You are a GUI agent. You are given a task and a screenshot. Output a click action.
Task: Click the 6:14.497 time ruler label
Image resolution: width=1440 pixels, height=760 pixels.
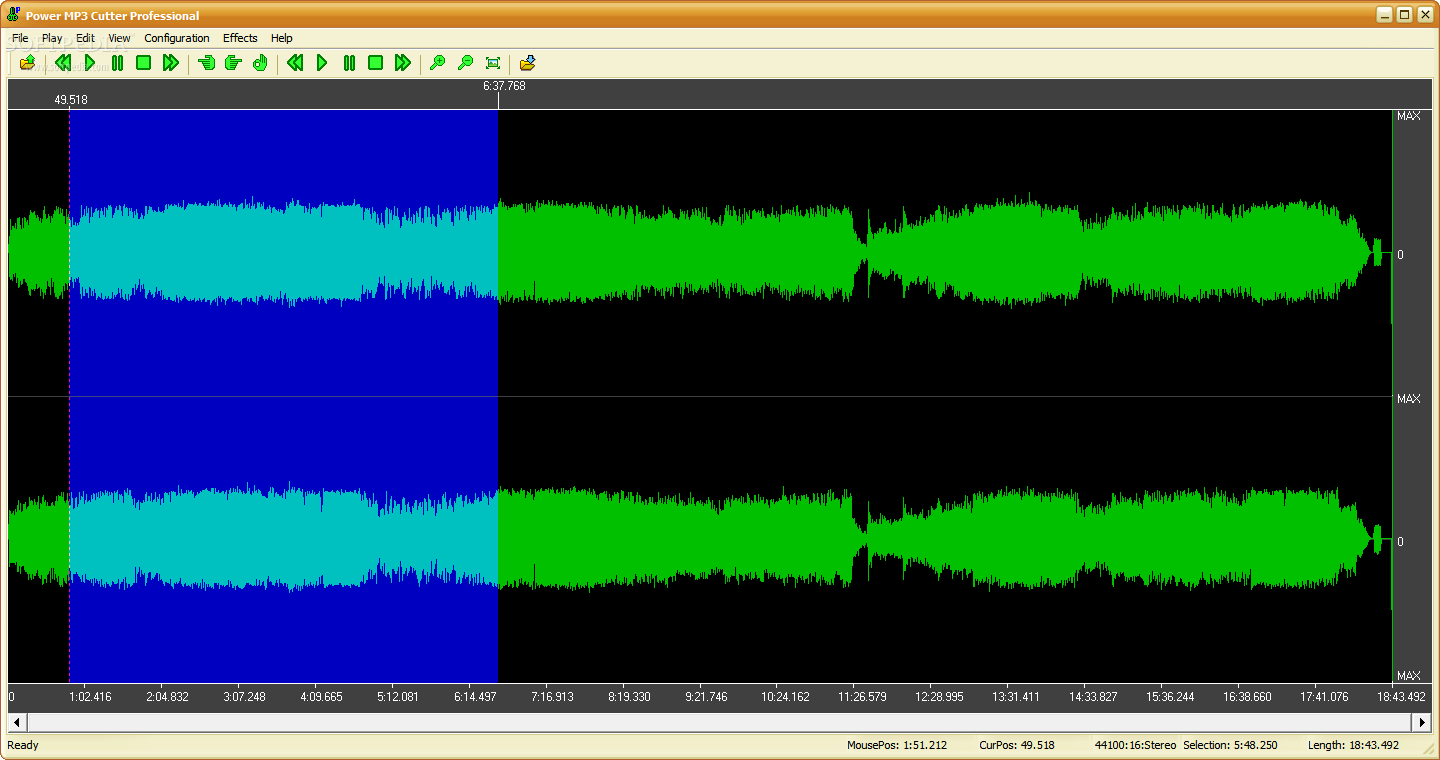click(x=475, y=697)
